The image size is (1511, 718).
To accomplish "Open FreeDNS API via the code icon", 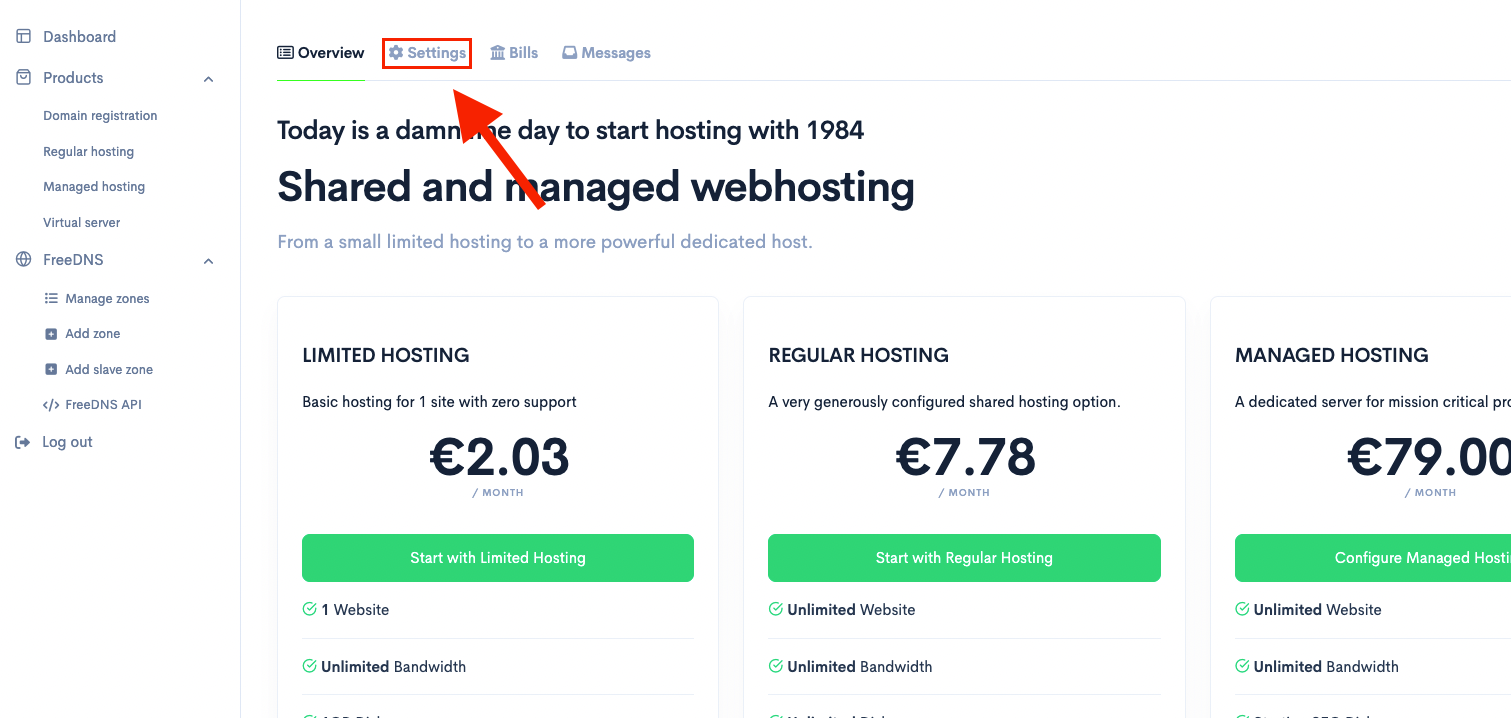I will (x=52, y=404).
